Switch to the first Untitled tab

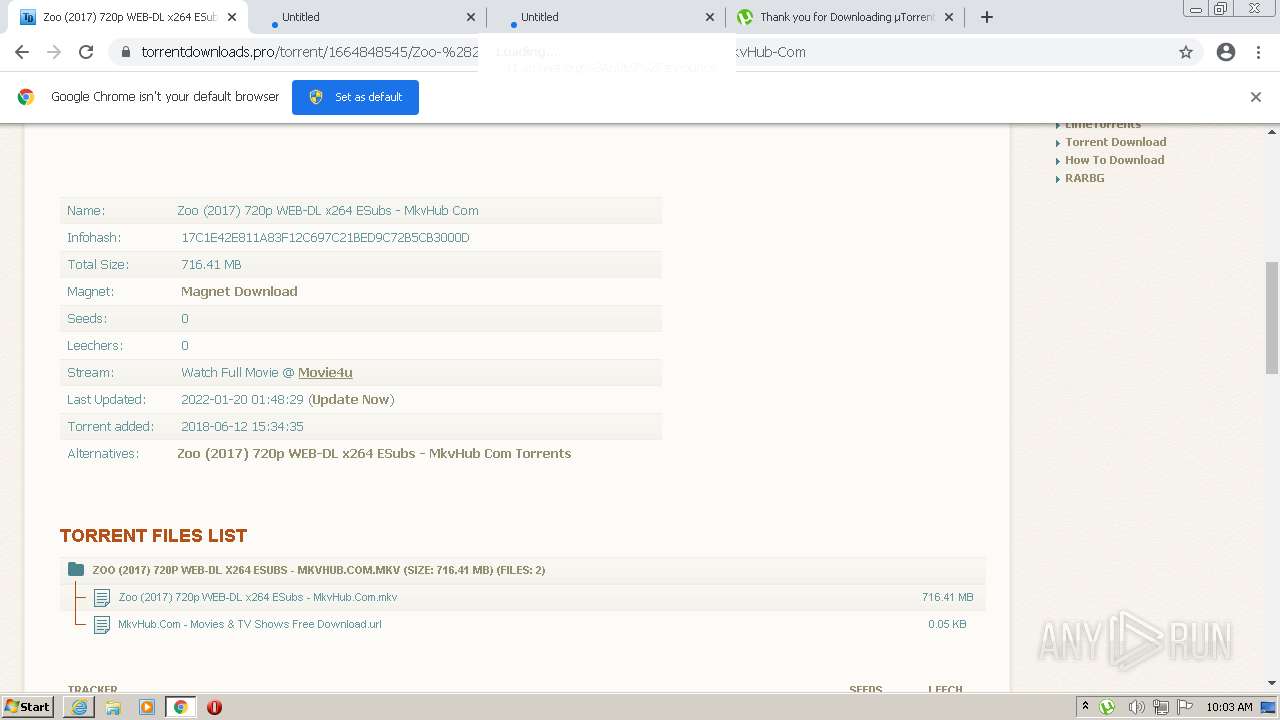[x=365, y=17]
